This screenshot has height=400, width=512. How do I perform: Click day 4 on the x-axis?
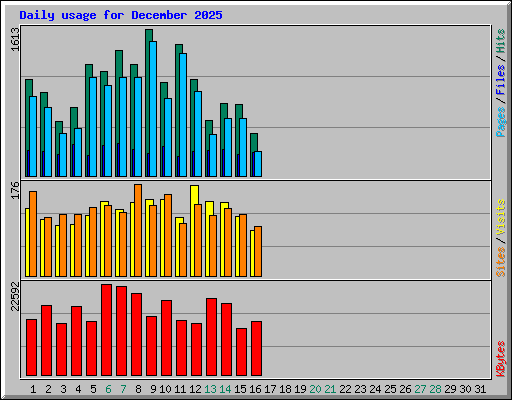click(x=78, y=389)
